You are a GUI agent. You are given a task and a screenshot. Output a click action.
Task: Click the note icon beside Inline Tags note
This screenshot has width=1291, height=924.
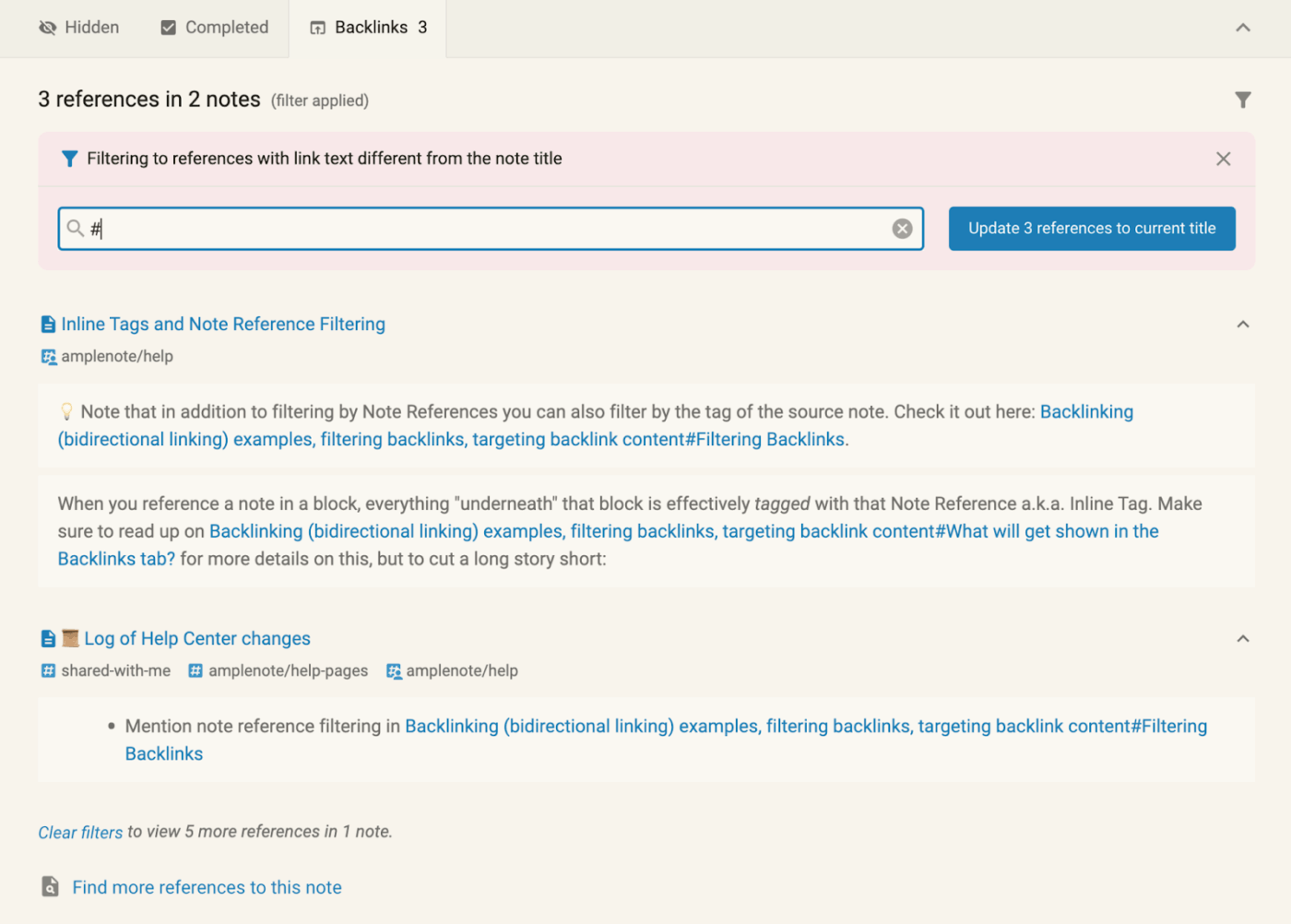(x=48, y=325)
